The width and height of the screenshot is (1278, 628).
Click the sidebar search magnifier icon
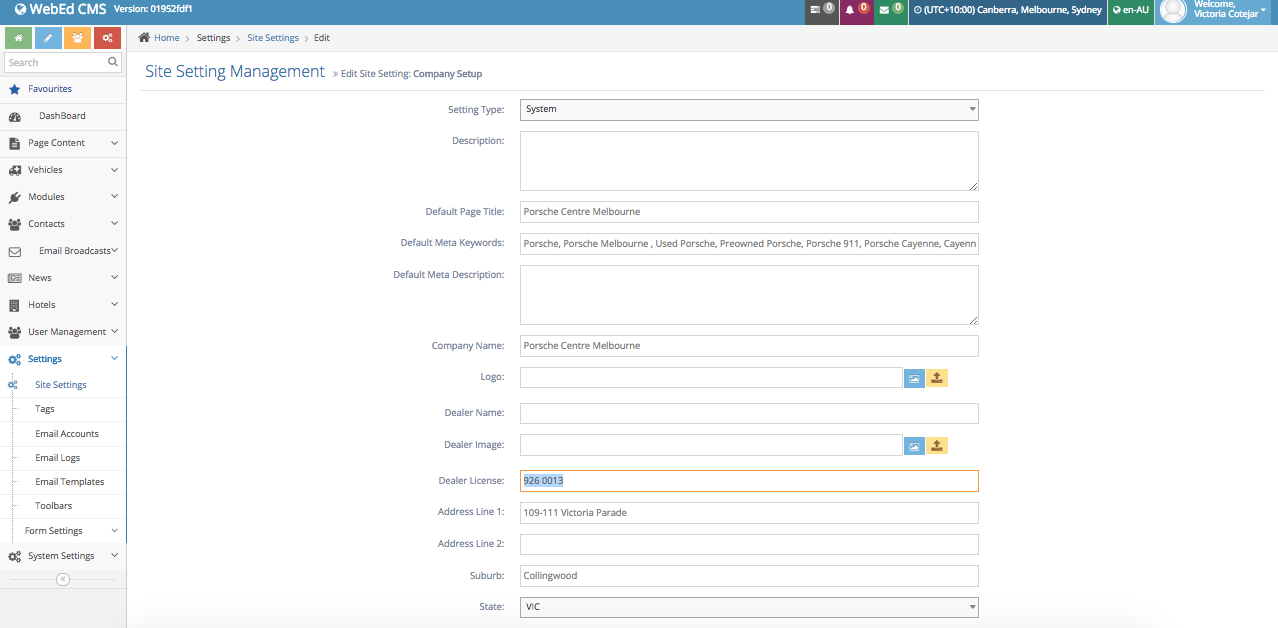coord(113,62)
